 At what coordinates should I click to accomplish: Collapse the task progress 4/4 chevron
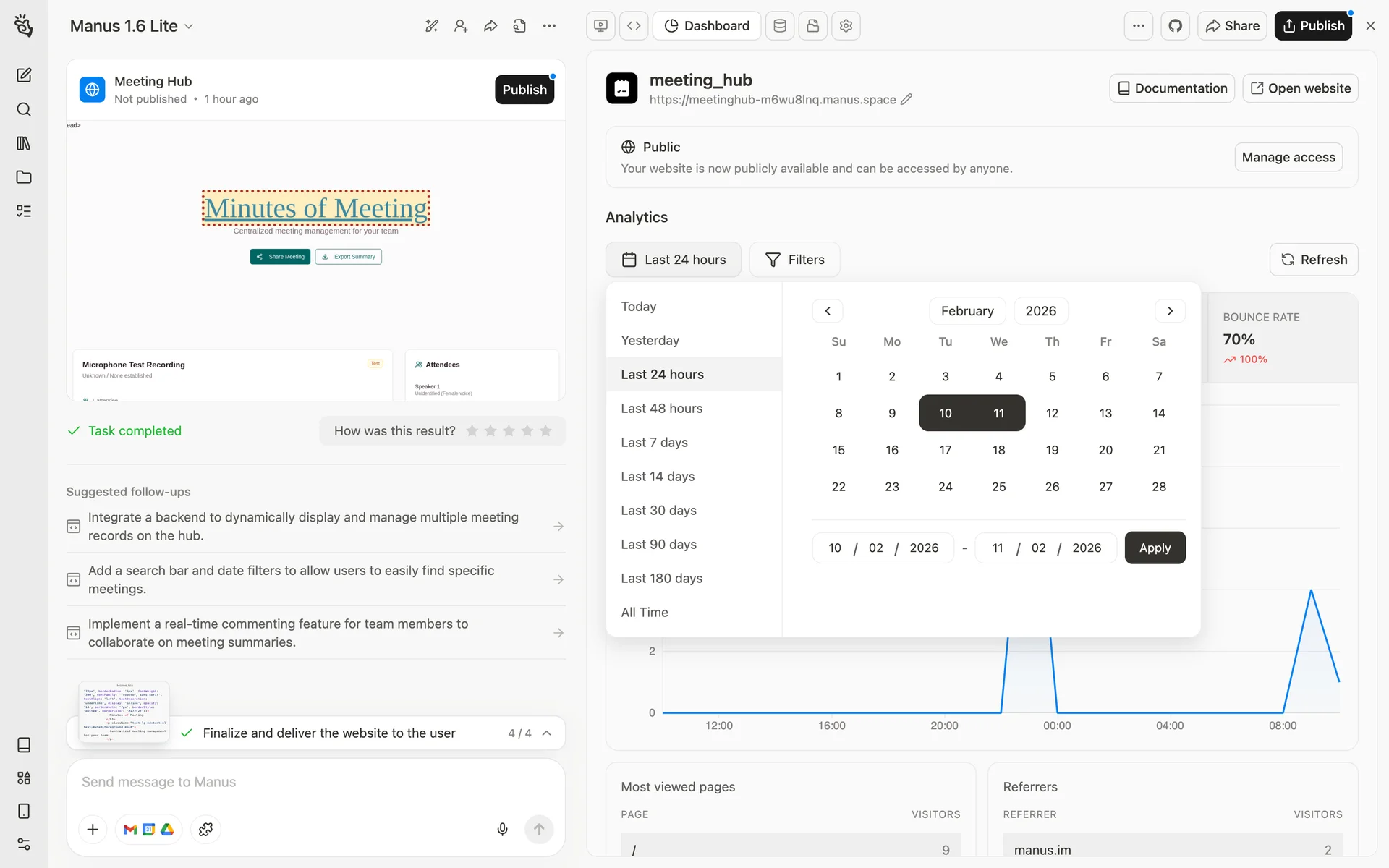[x=547, y=733]
